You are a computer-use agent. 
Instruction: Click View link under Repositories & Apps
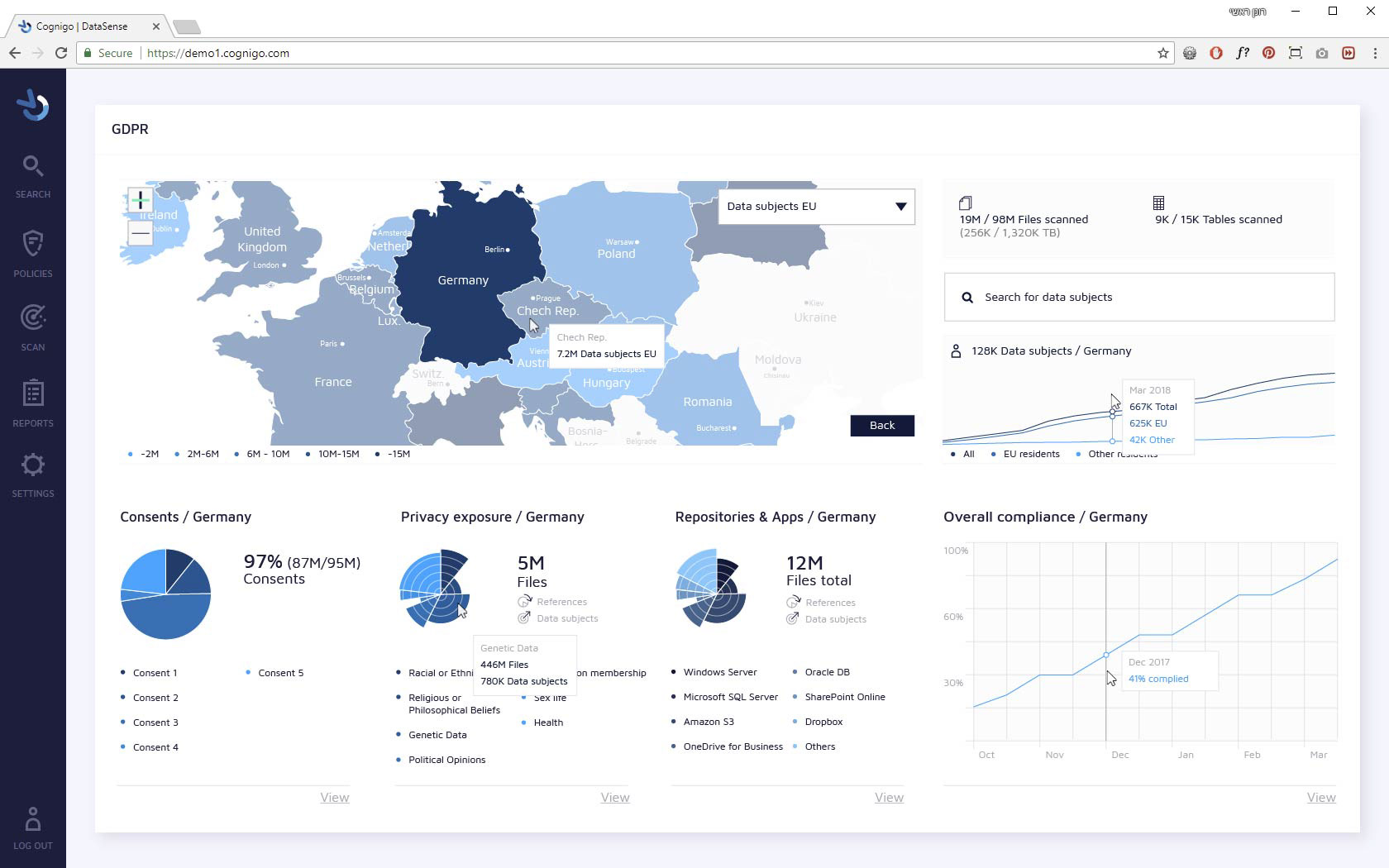tap(889, 797)
